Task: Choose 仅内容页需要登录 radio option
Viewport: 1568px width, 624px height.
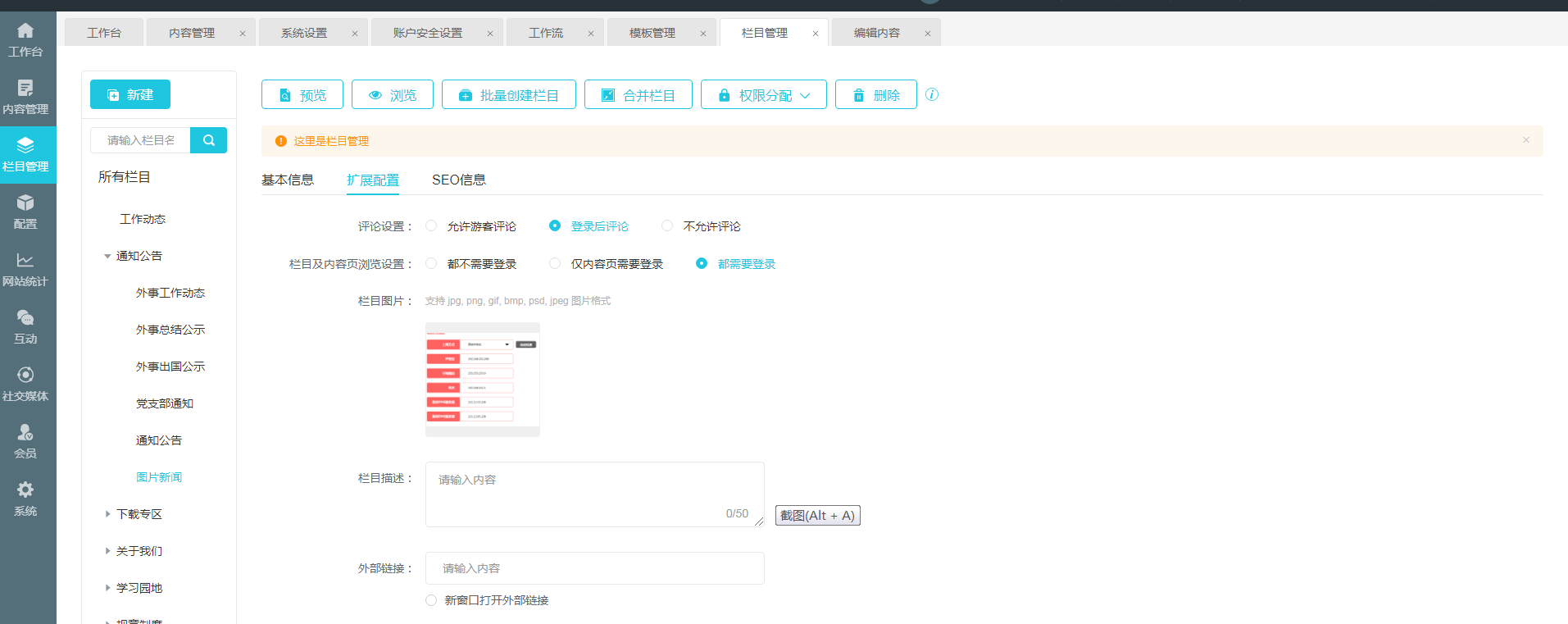Action: click(x=555, y=264)
